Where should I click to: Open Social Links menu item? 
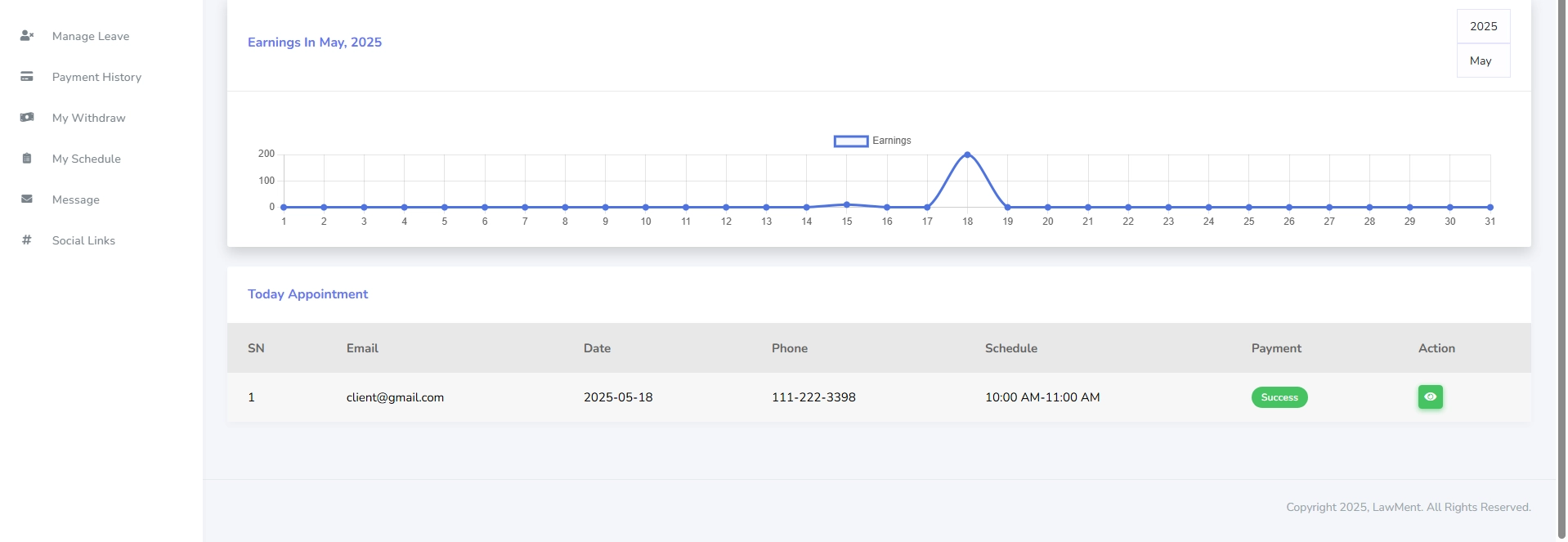(83, 240)
